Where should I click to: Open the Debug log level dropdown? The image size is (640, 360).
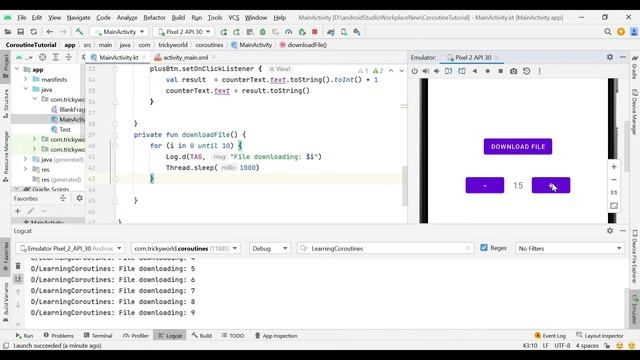[x=269, y=248]
